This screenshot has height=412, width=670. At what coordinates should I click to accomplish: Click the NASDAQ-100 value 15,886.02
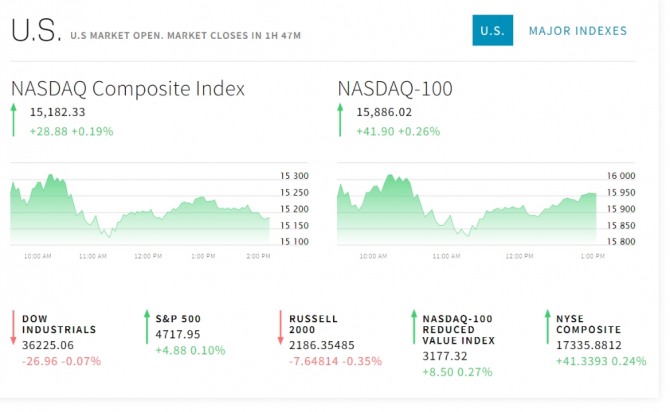pyautogui.click(x=385, y=113)
